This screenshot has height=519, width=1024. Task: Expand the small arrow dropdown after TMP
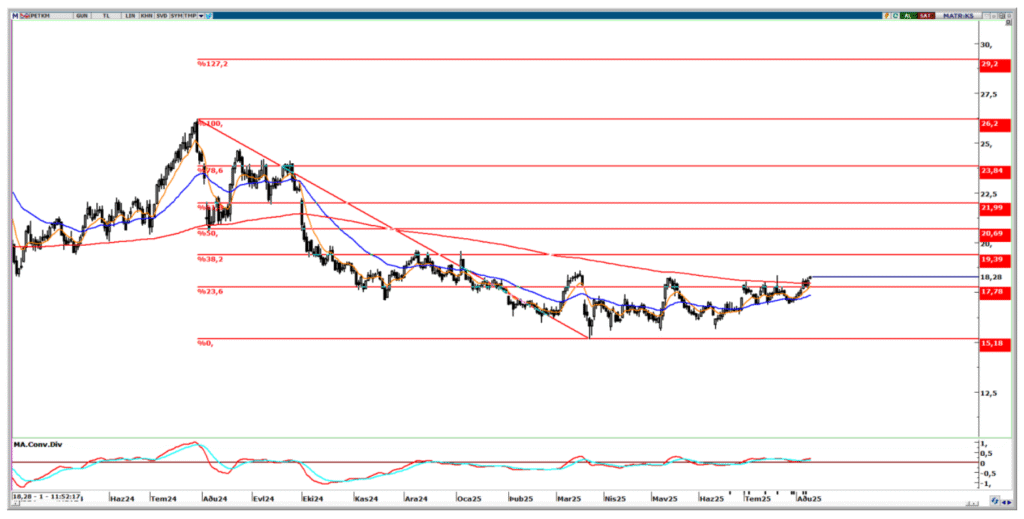pyautogui.click(x=203, y=16)
